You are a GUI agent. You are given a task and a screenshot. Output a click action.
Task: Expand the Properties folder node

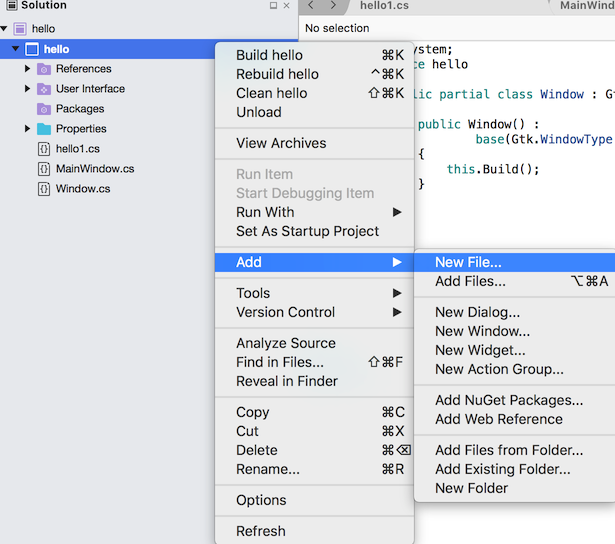pyautogui.click(x=28, y=129)
